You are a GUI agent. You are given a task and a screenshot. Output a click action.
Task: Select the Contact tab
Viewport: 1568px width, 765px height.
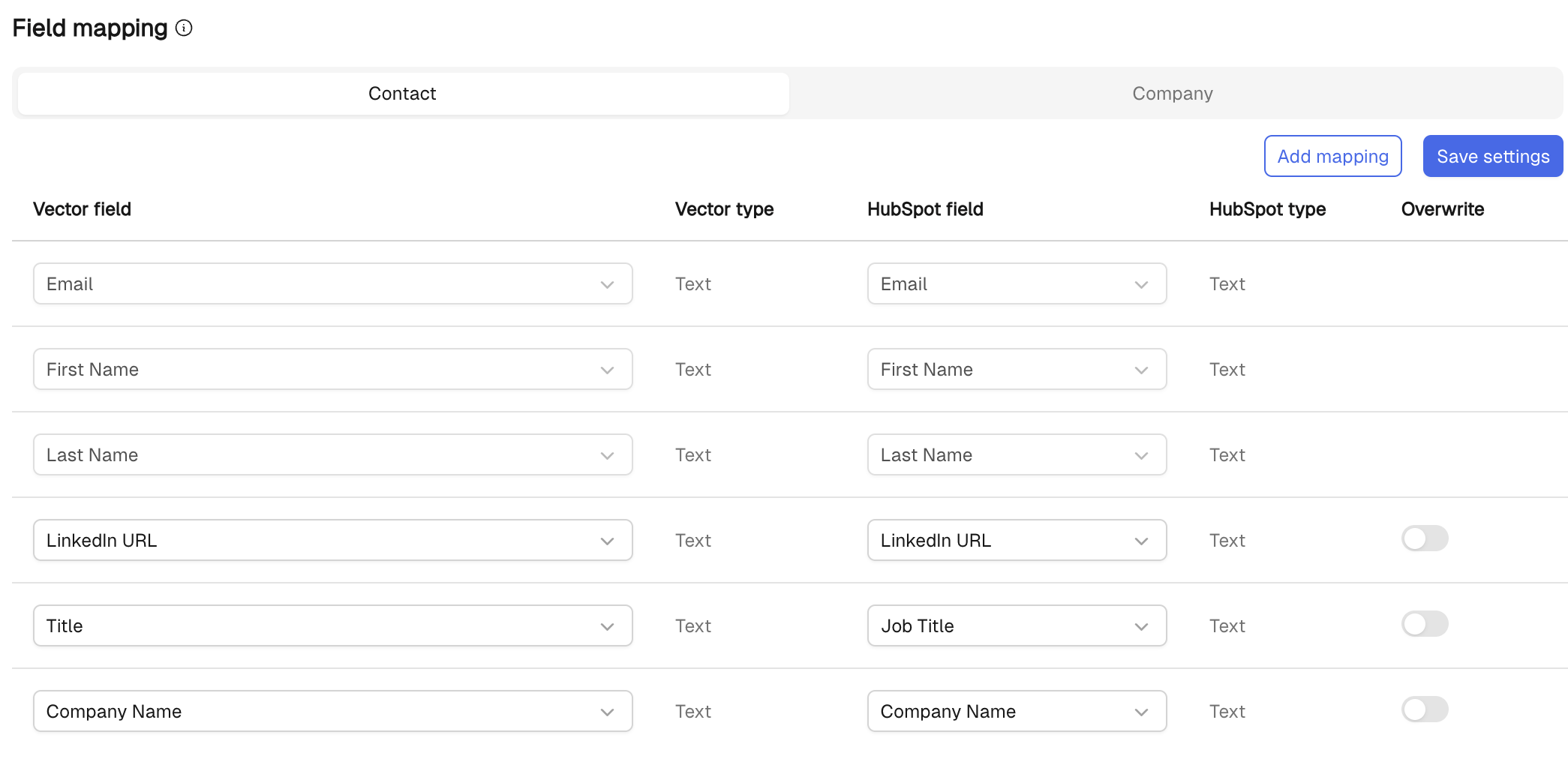coord(403,94)
